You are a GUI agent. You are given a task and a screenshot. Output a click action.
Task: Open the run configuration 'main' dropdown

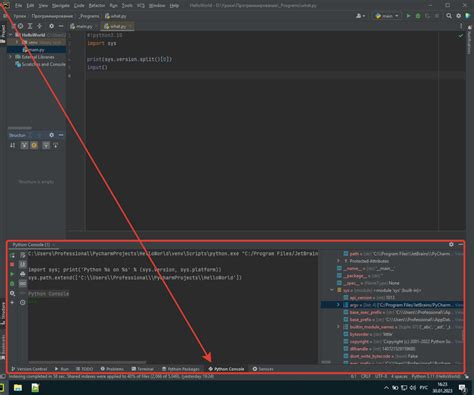pyautogui.click(x=387, y=16)
